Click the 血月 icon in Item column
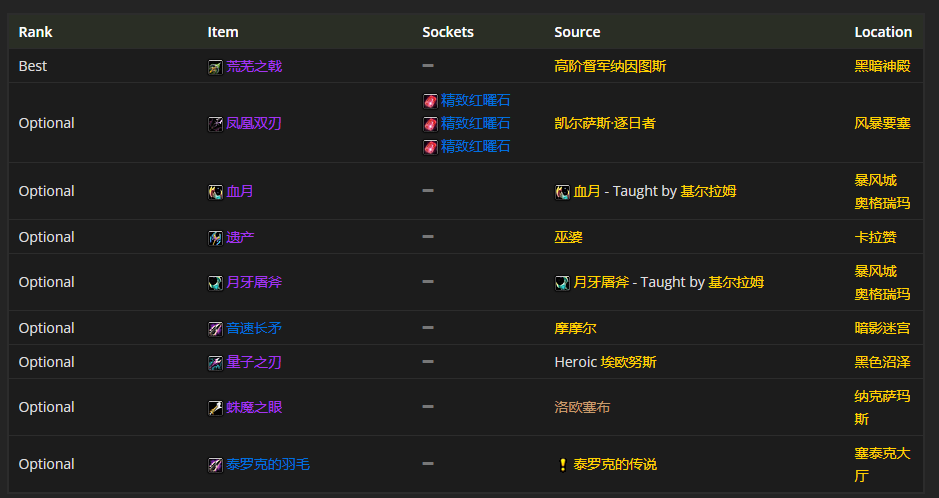 pyautogui.click(x=215, y=192)
